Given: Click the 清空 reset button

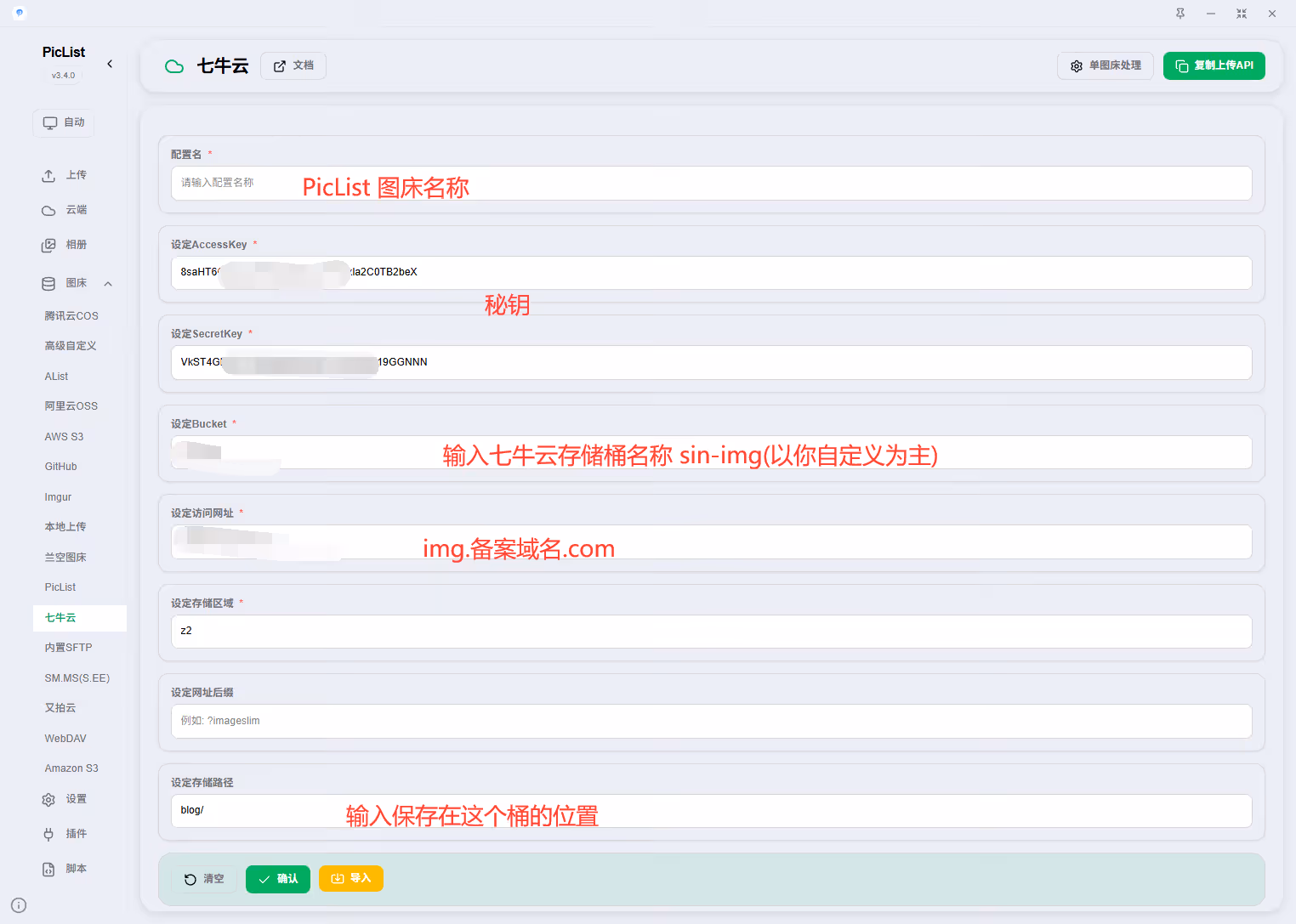Looking at the screenshot, I should (204, 879).
